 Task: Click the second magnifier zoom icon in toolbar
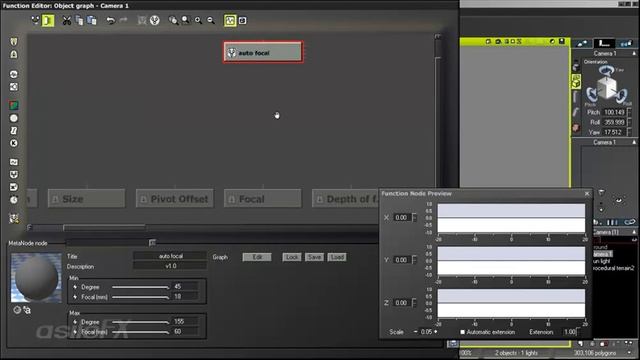tap(186, 20)
